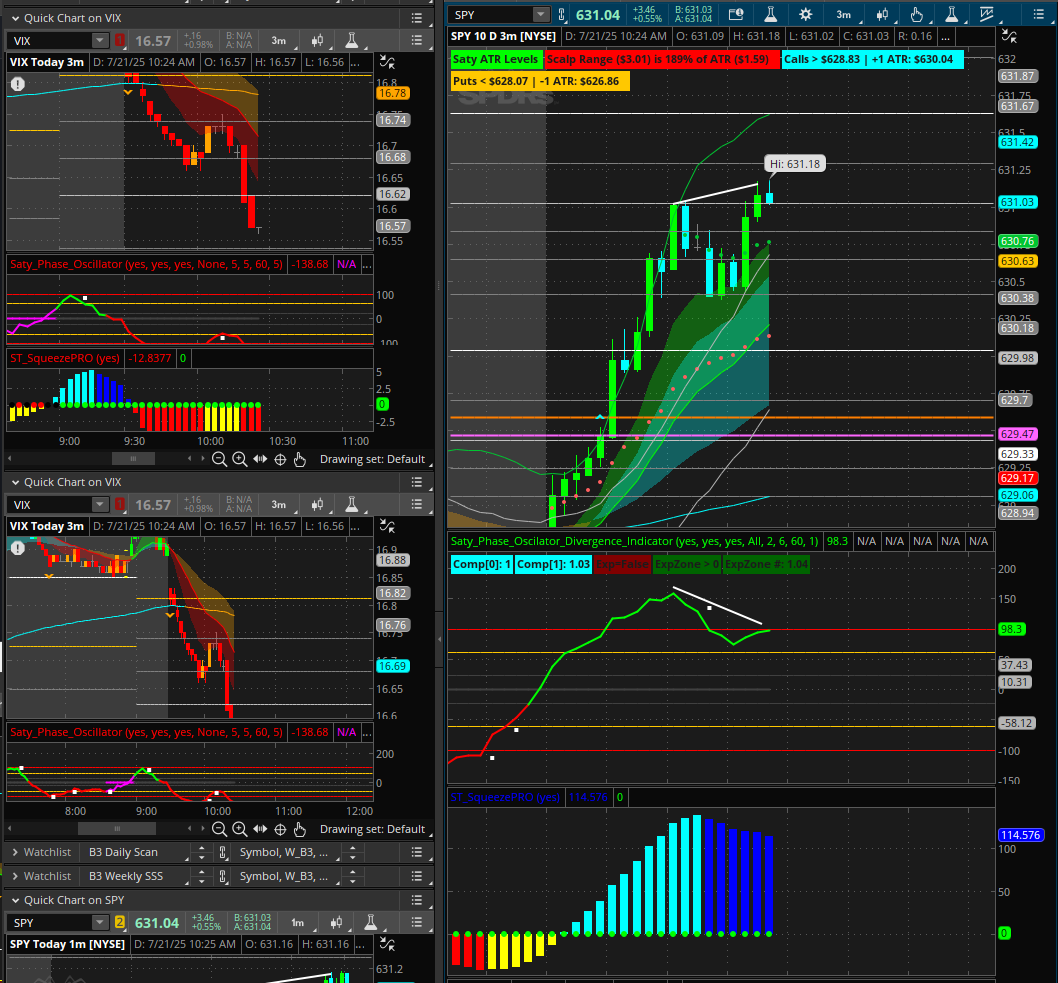Click the 'Hi: 631.18' price bubble on SPY chart
This screenshot has height=983, width=1058.
795,164
